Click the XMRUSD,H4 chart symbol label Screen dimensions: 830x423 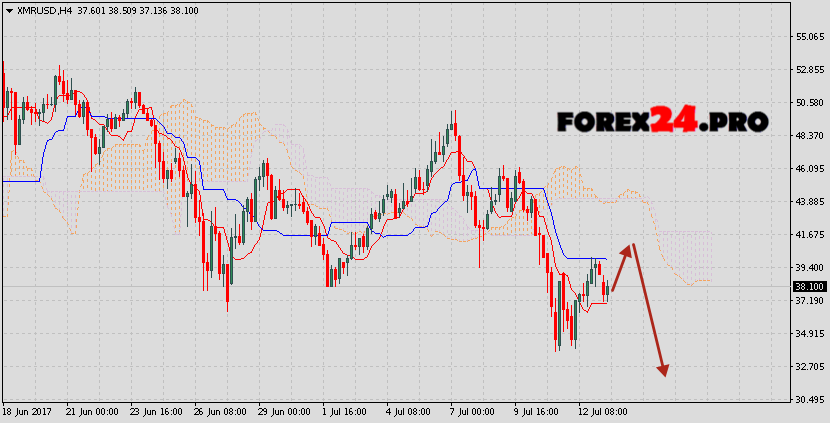[48, 9]
